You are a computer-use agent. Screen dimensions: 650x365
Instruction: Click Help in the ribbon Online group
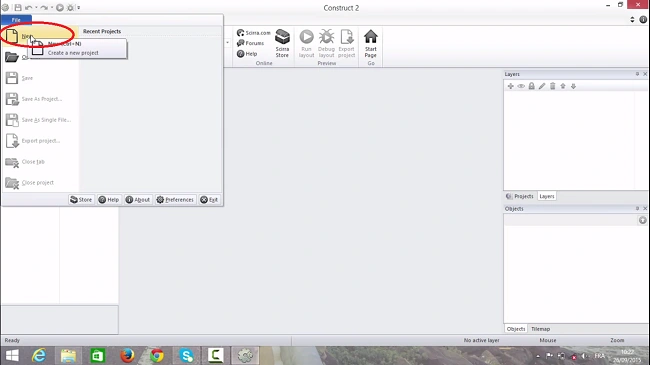click(247, 54)
